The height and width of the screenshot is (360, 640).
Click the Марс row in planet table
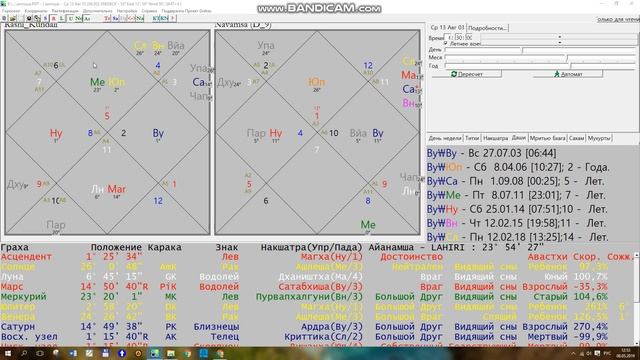click(317, 287)
